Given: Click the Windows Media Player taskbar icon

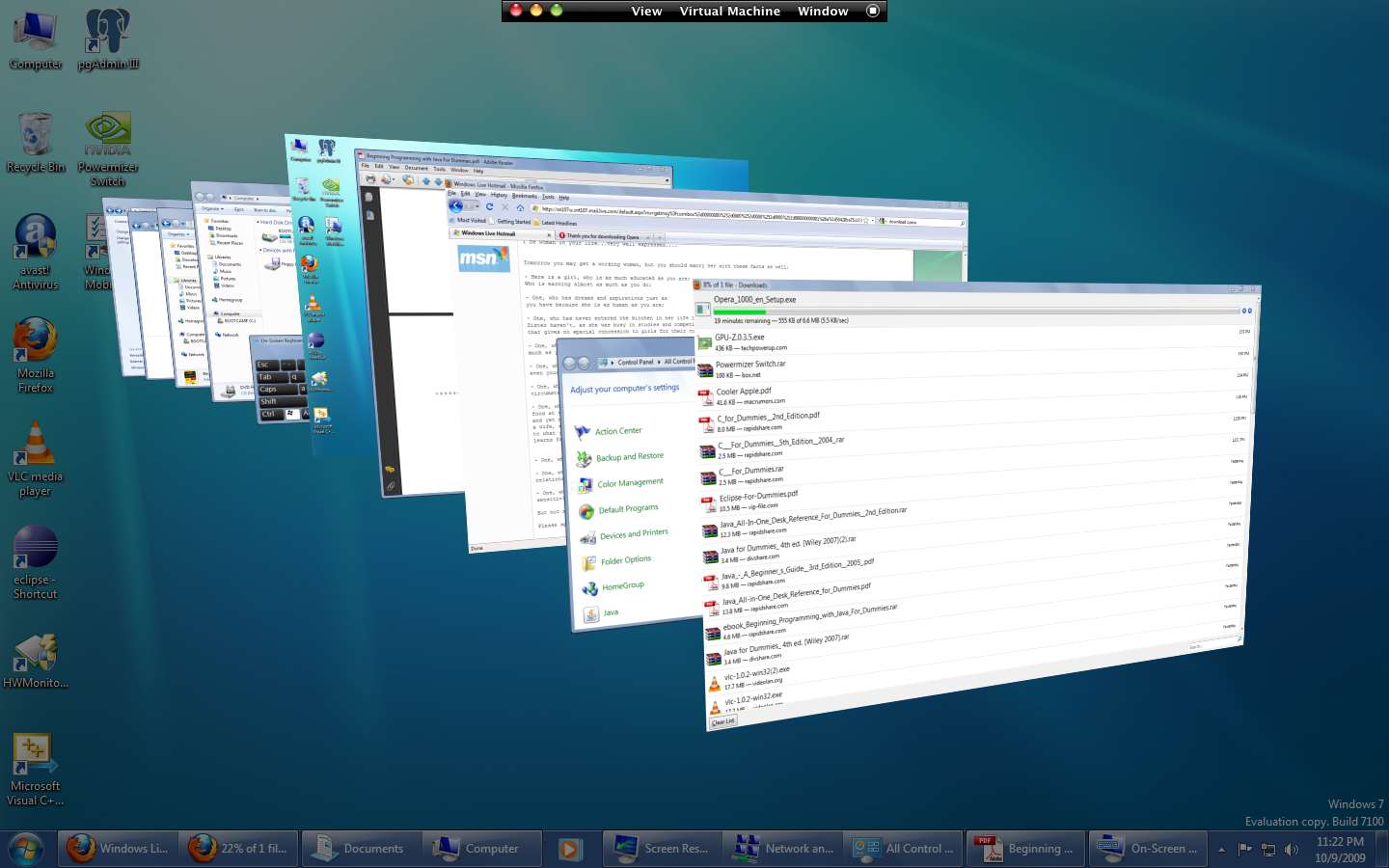Looking at the screenshot, I should [x=569, y=849].
